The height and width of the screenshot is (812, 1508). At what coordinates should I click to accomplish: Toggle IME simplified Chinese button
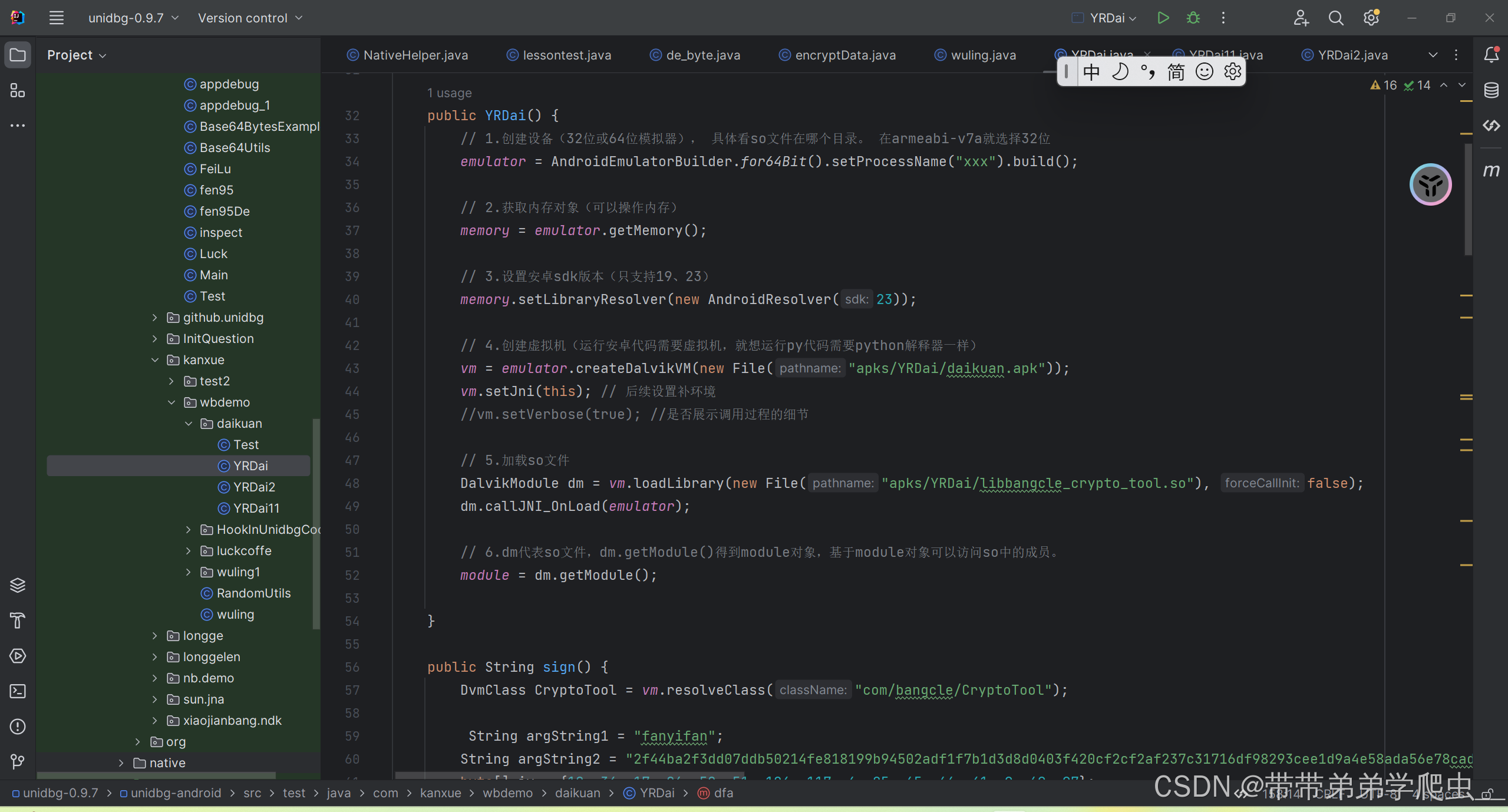pos(1176,72)
